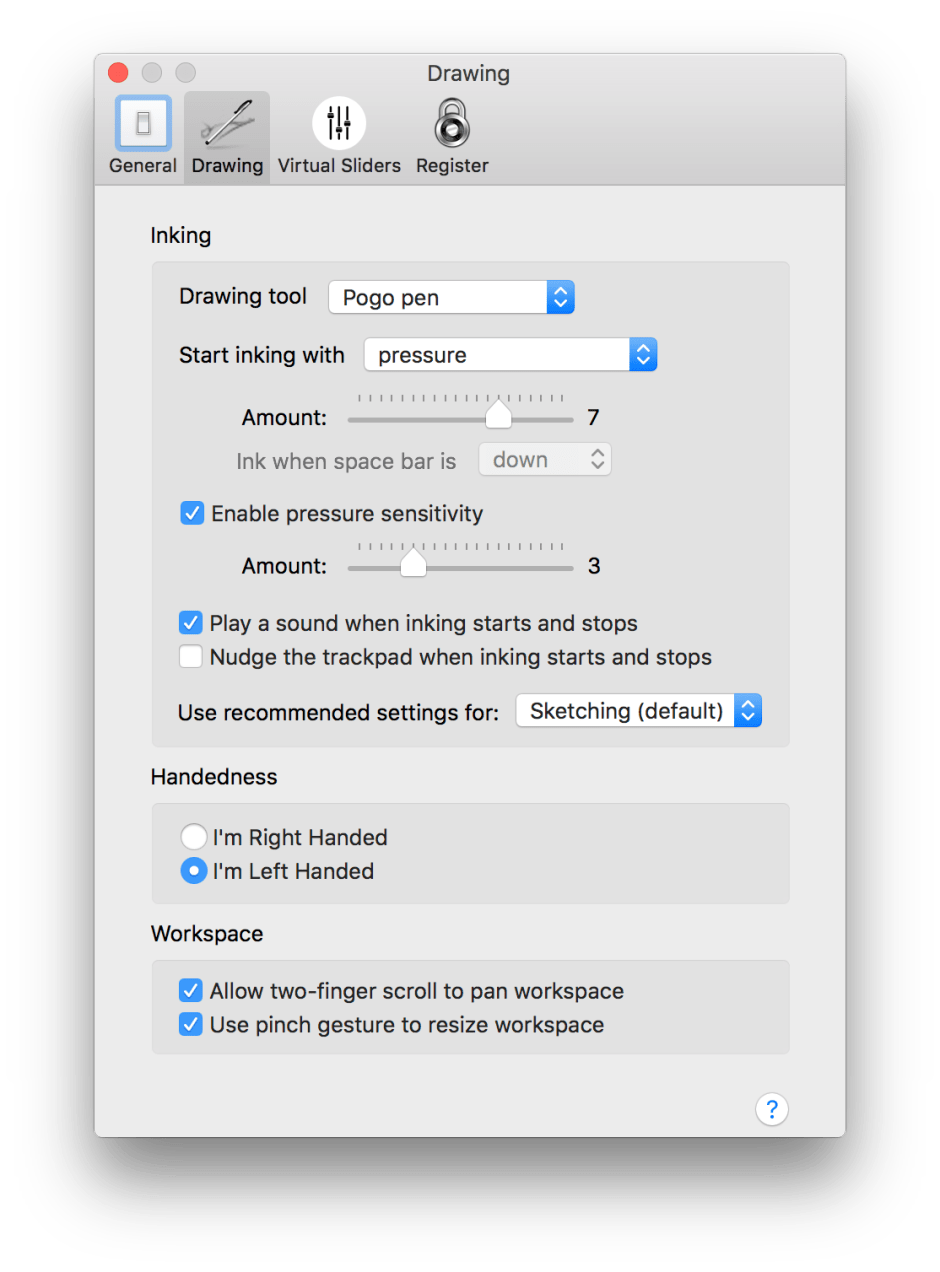Select I'm Left Handed
The width and height of the screenshot is (940, 1272).
(x=194, y=871)
